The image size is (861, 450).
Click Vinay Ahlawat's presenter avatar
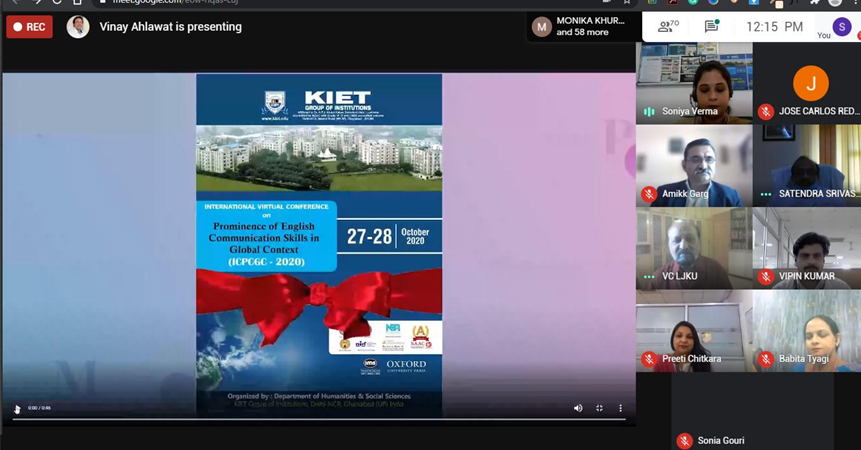pos(78,27)
